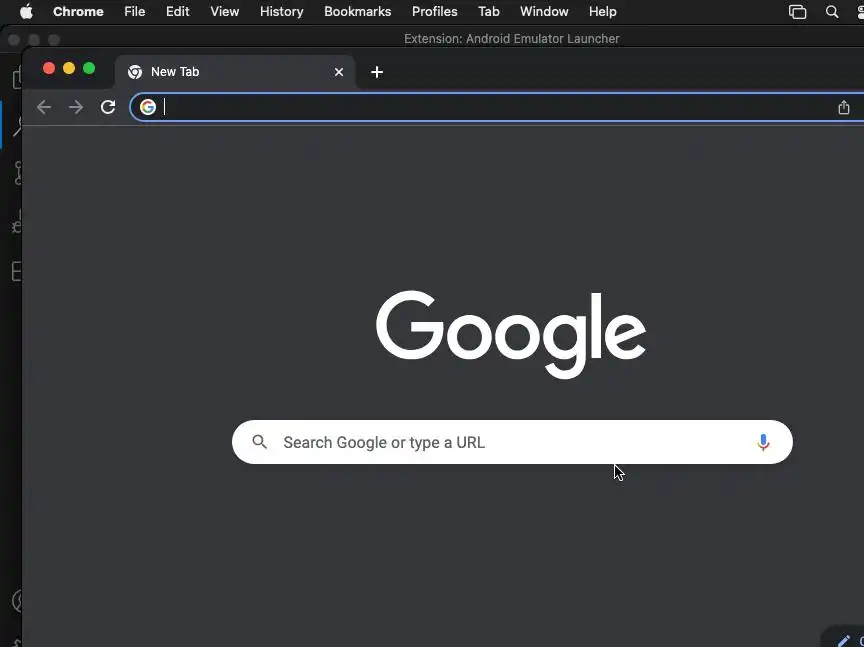Image resolution: width=864 pixels, height=647 pixels.
Task: Open the File menu
Action: 134,12
